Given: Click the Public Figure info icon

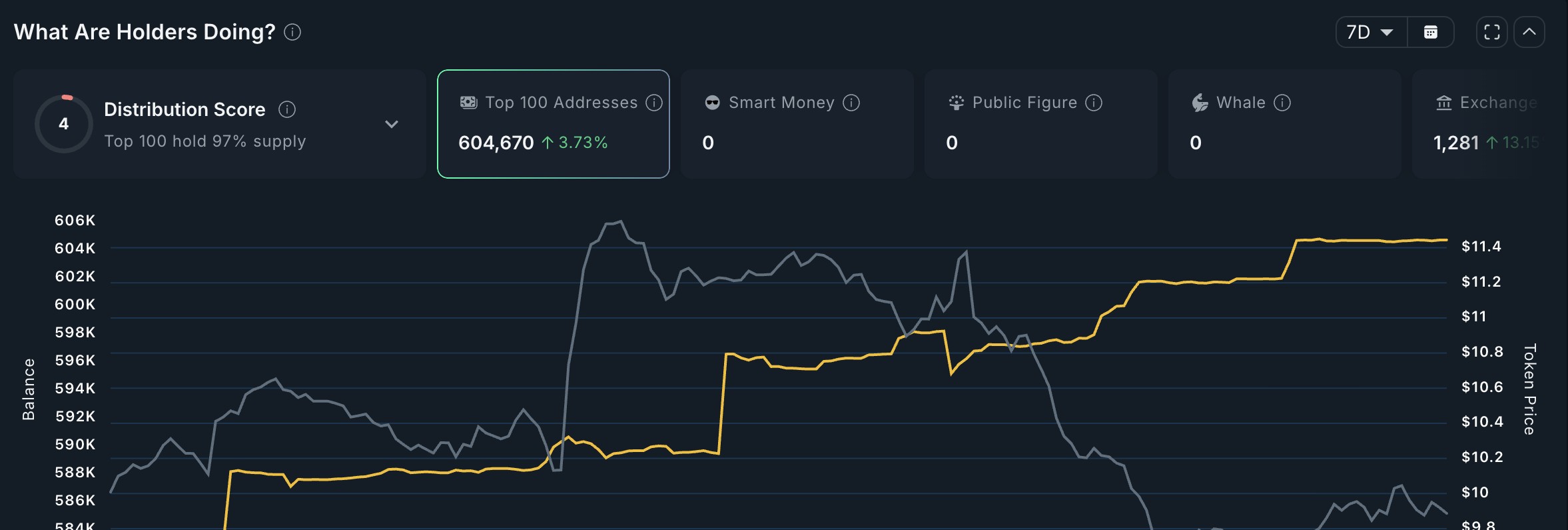Looking at the screenshot, I should click(1094, 103).
